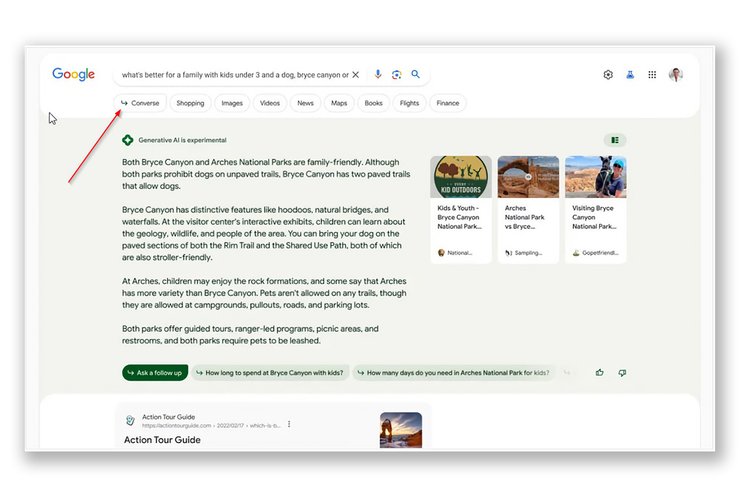Toggle the AI answer layout view button

(615, 140)
